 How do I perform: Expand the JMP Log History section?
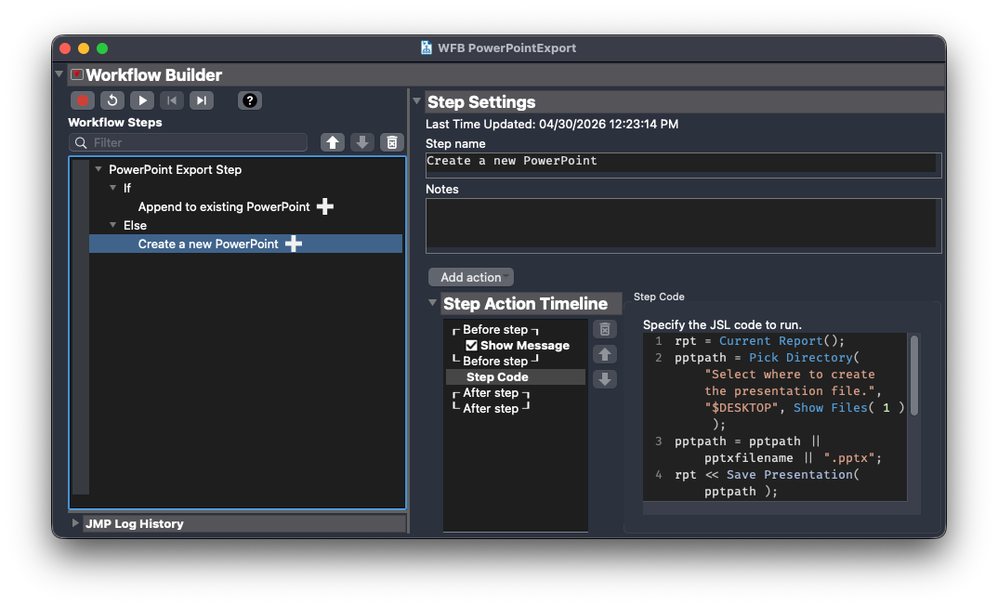(x=75, y=523)
